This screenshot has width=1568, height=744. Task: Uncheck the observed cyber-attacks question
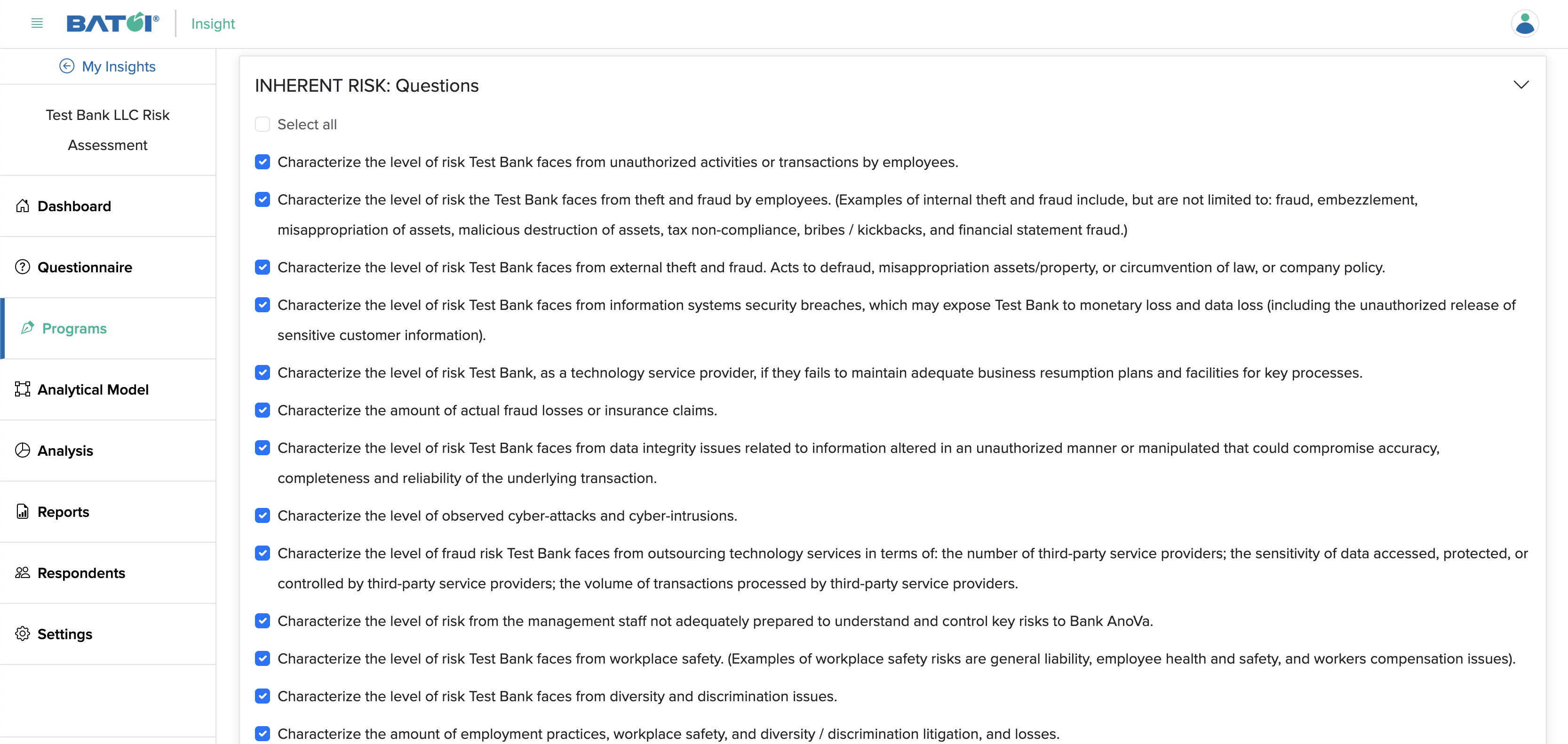click(262, 515)
